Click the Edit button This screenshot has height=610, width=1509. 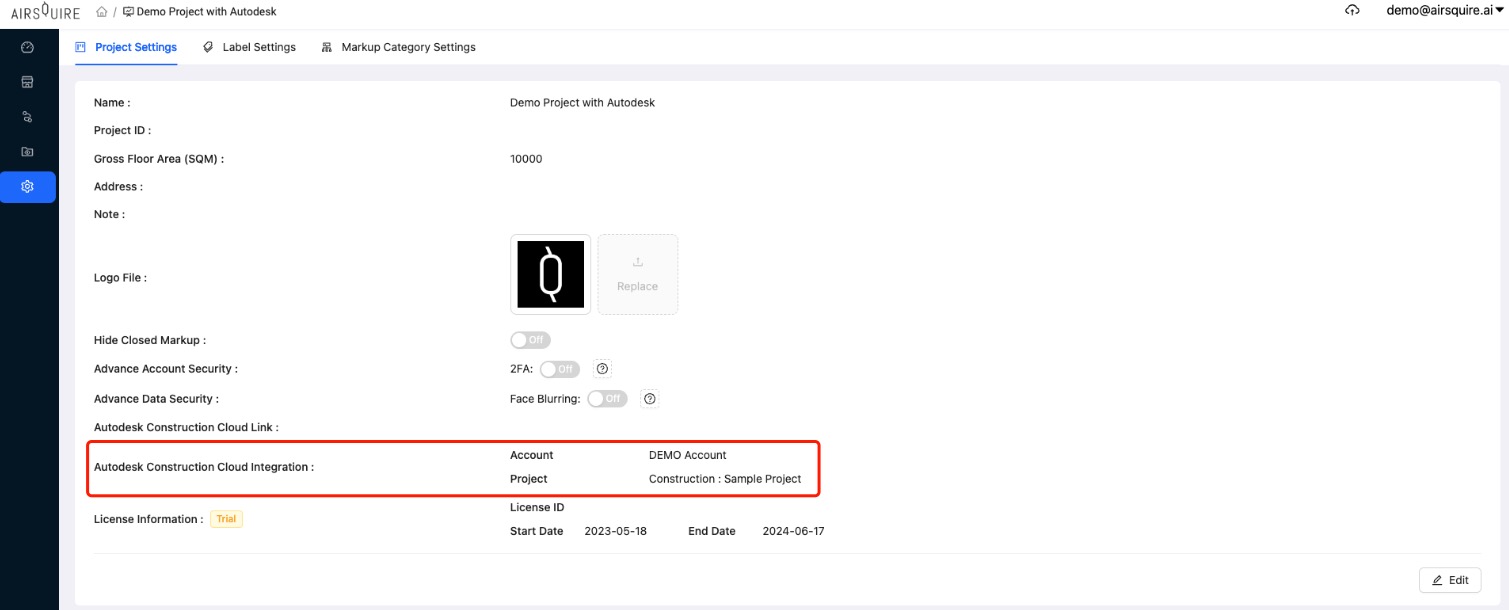pyautogui.click(x=1450, y=580)
